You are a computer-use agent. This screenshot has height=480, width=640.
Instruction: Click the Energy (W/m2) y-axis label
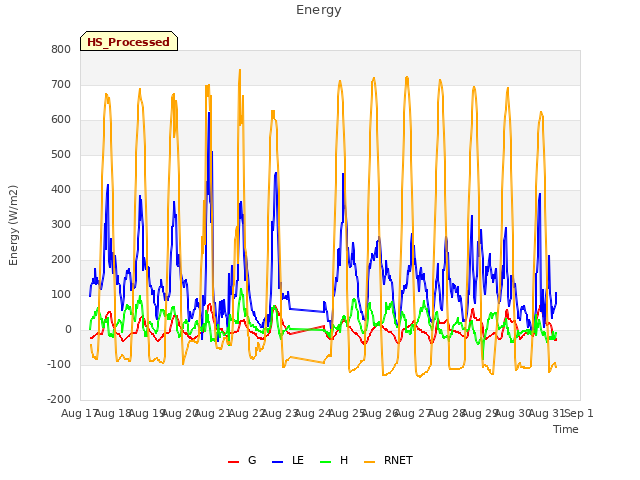pyautogui.click(x=13, y=225)
